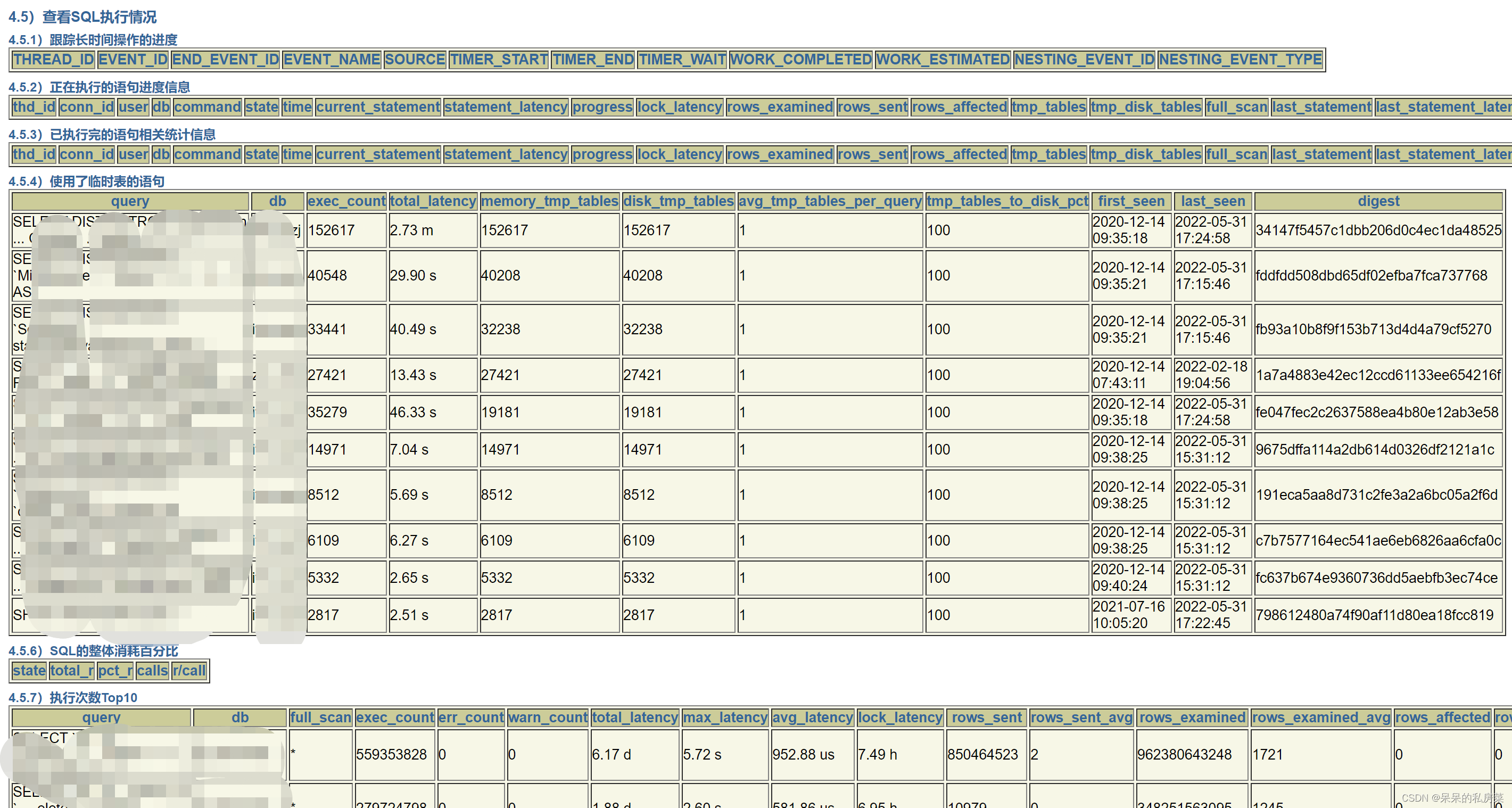The height and width of the screenshot is (808, 1512).
Task: Select progress header in section 4.5.3
Action: click(x=603, y=154)
